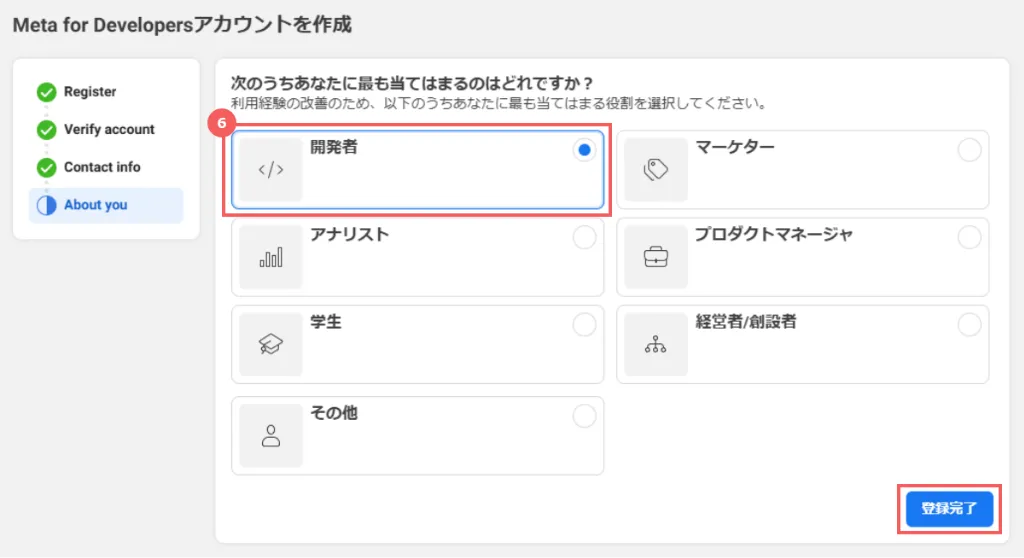Select the マーケター radio button
1024x558 pixels.
click(x=969, y=150)
